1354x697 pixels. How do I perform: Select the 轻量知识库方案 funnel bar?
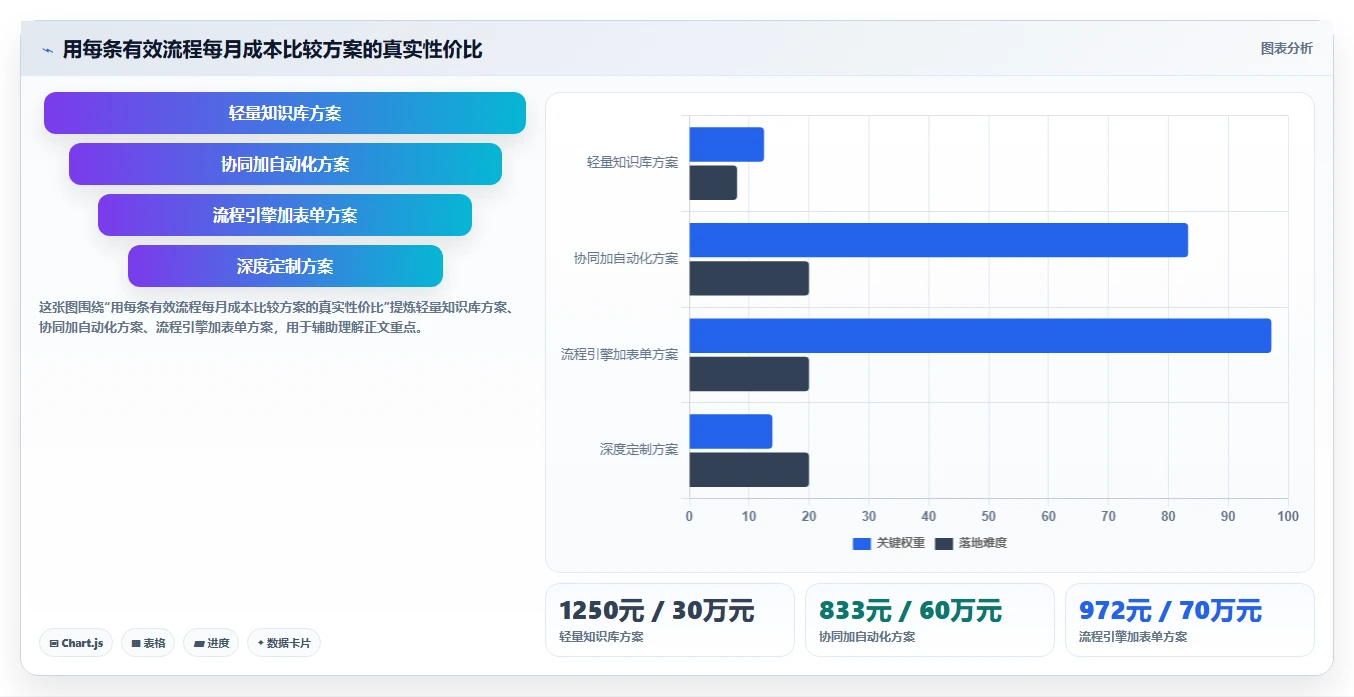pyautogui.click(x=285, y=113)
